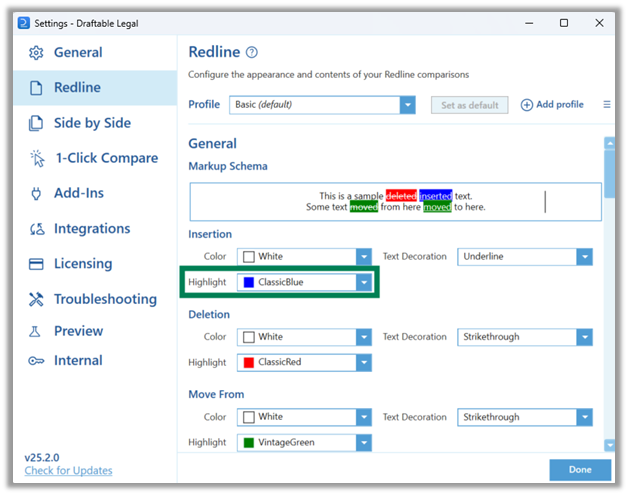Expand the Move From Highlight VintageGreen dropdown
Viewport: 628px width, 495px height.
point(364,443)
